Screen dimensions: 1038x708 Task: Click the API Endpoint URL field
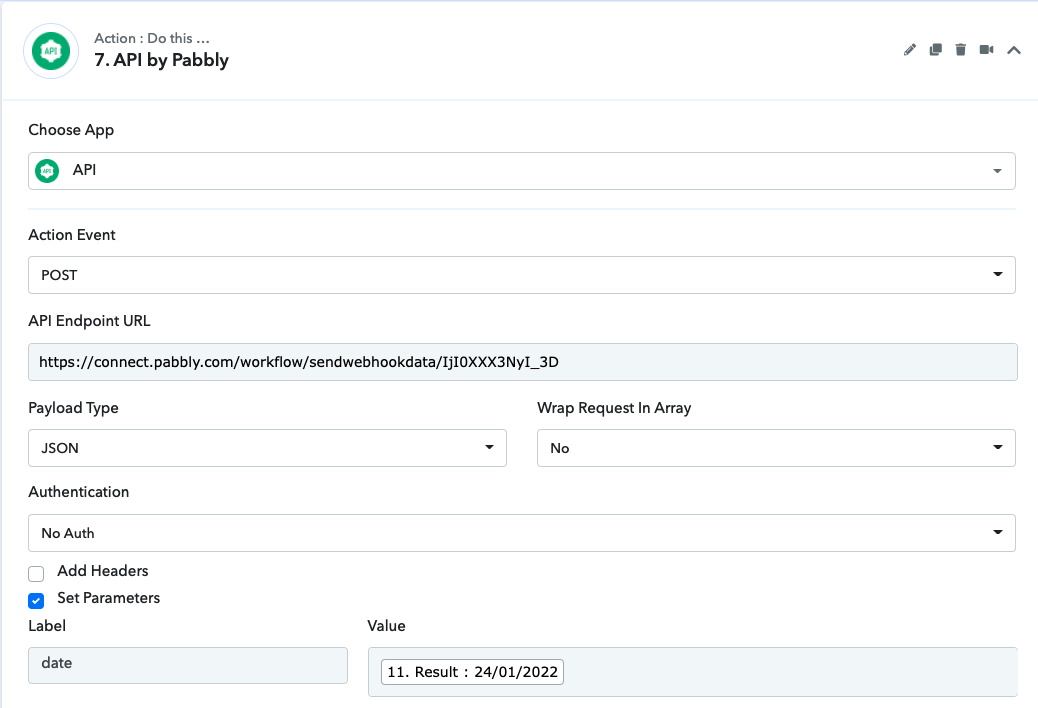522,362
